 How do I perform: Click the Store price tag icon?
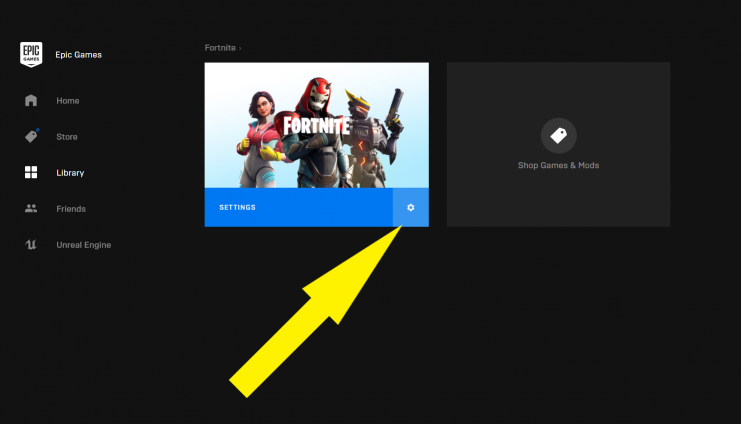click(x=31, y=136)
